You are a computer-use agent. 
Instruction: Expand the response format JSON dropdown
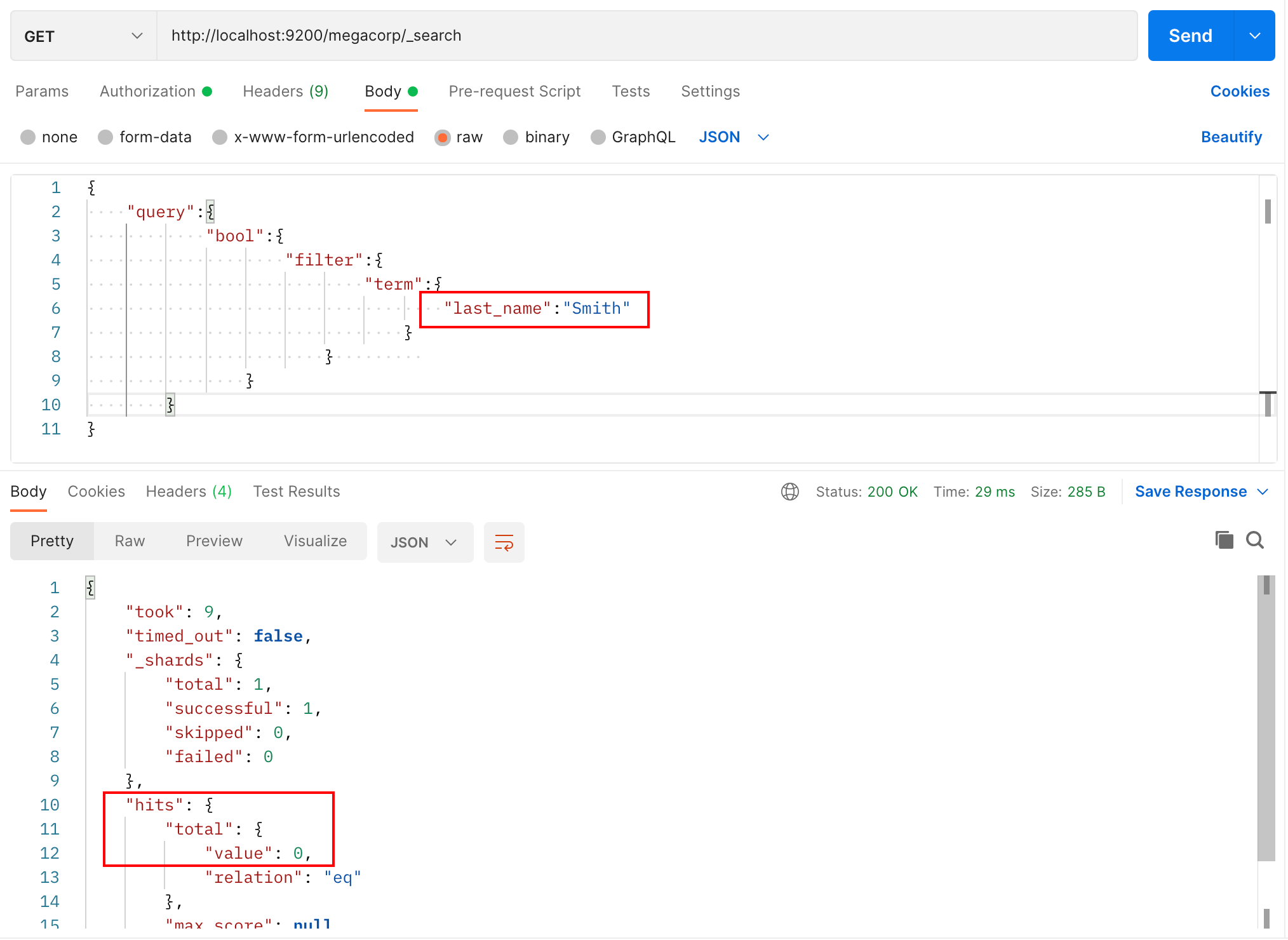pyautogui.click(x=424, y=542)
